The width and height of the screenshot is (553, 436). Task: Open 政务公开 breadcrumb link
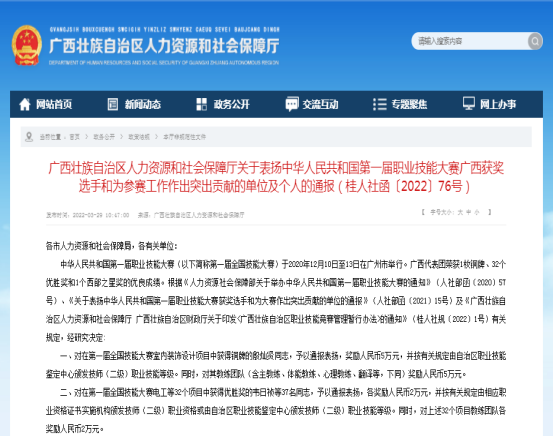[104, 137]
